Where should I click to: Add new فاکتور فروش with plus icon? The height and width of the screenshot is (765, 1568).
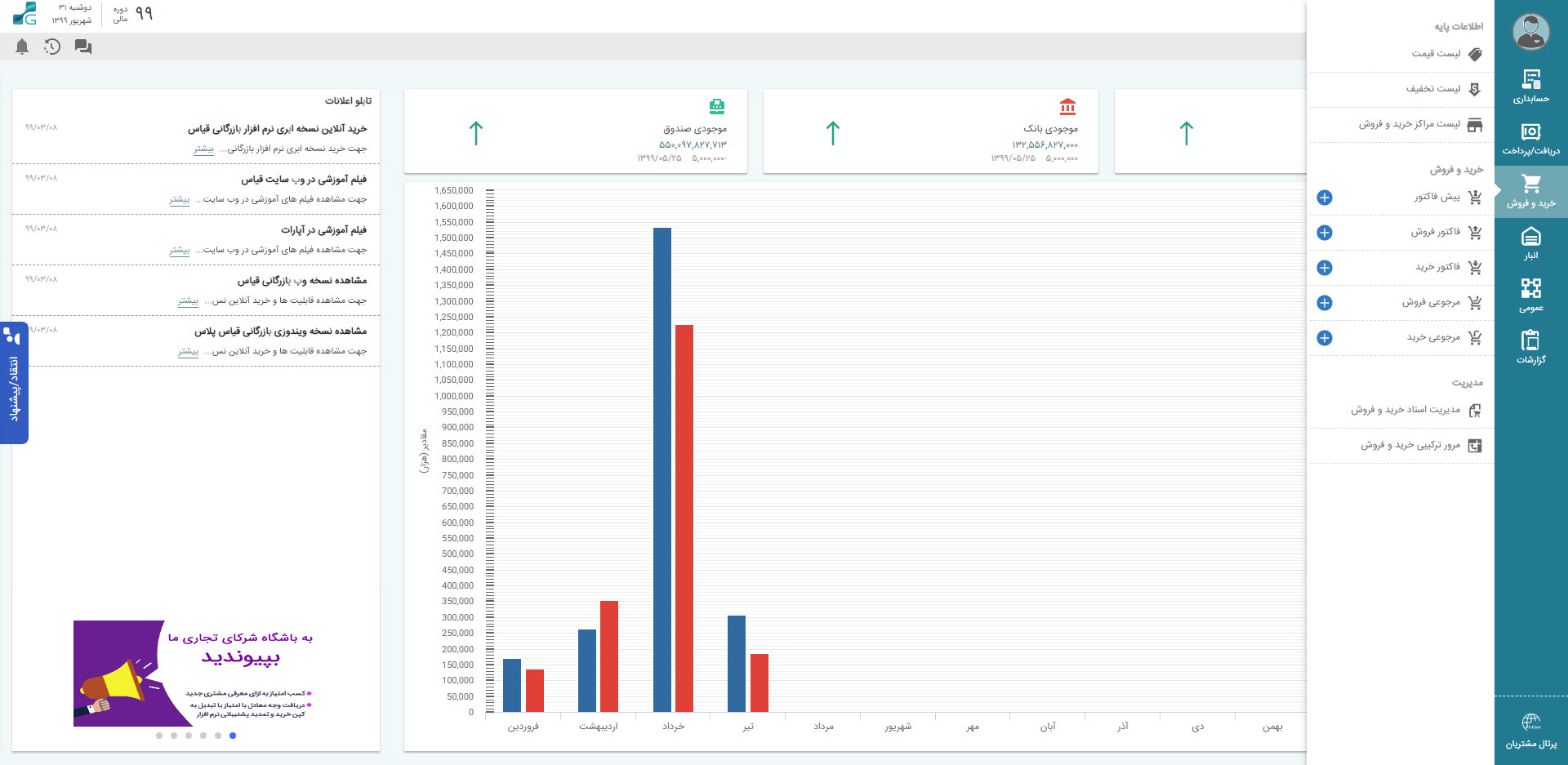pyautogui.click(x=1325, y=233)
